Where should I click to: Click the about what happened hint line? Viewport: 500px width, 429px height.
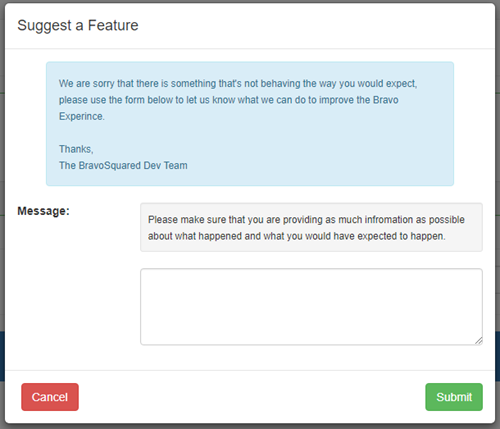click(297, 236)
